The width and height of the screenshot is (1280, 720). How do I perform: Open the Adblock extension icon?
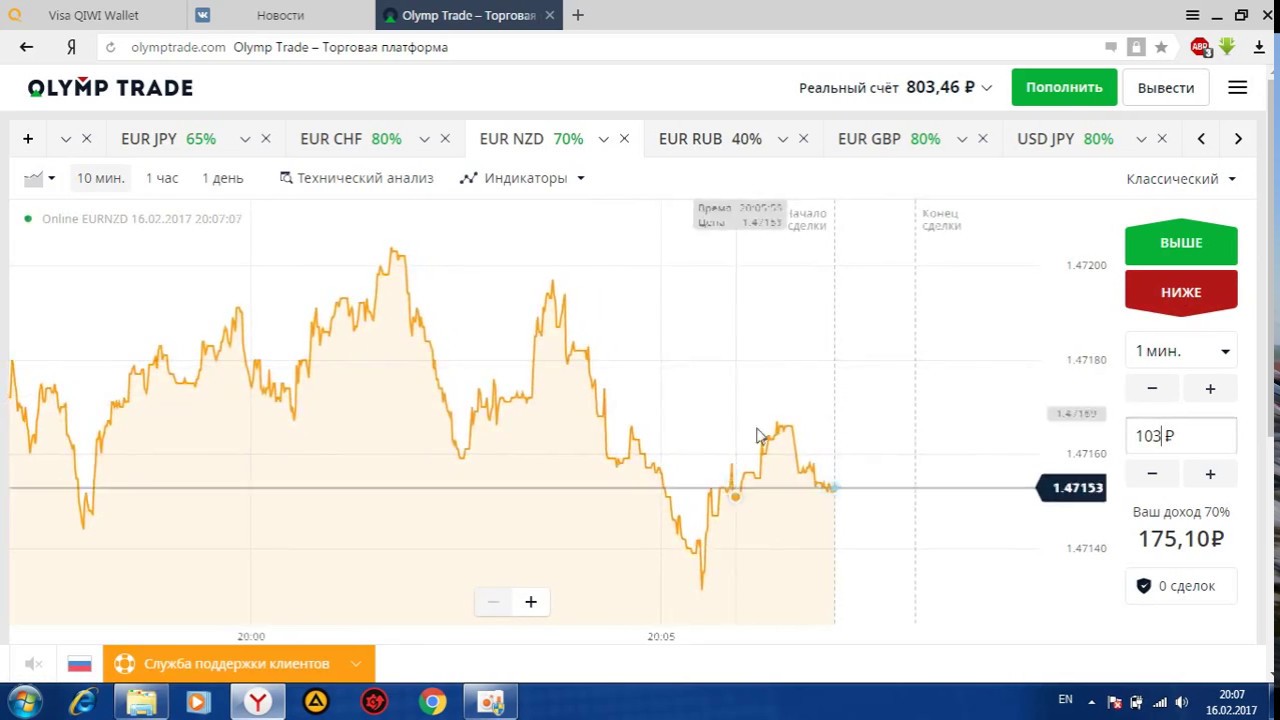pos(1200,47)
